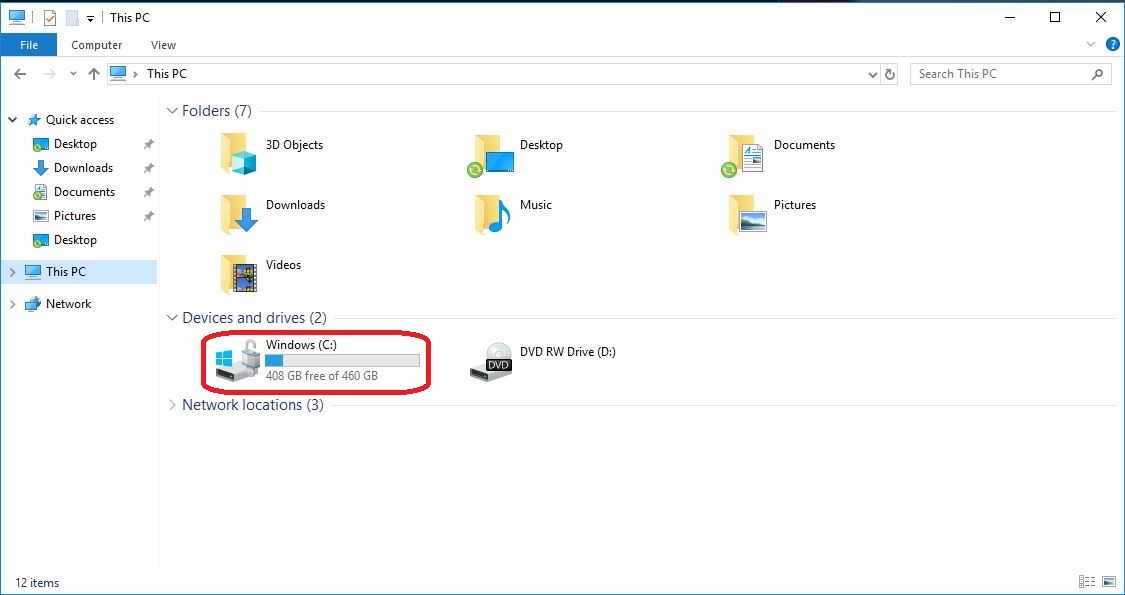Click the Refresh icon beside the address bar
The height and width of the screenshot is (595, 1125).
pyautogui.click(x=890, y=73)
